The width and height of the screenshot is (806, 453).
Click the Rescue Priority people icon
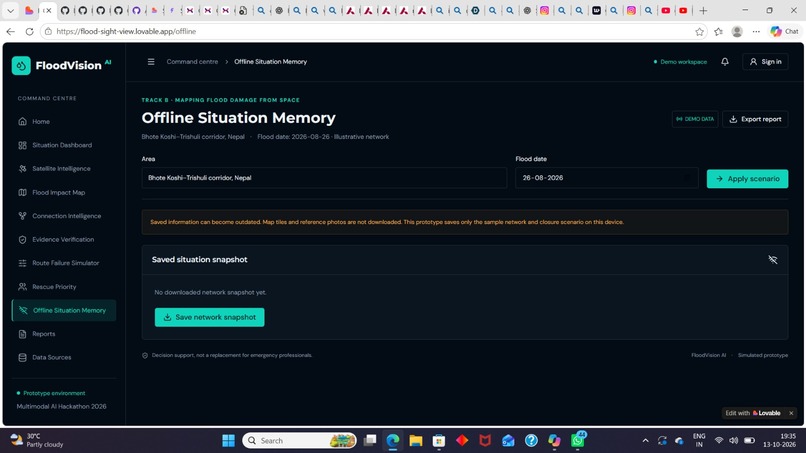(x=23, y=286)
